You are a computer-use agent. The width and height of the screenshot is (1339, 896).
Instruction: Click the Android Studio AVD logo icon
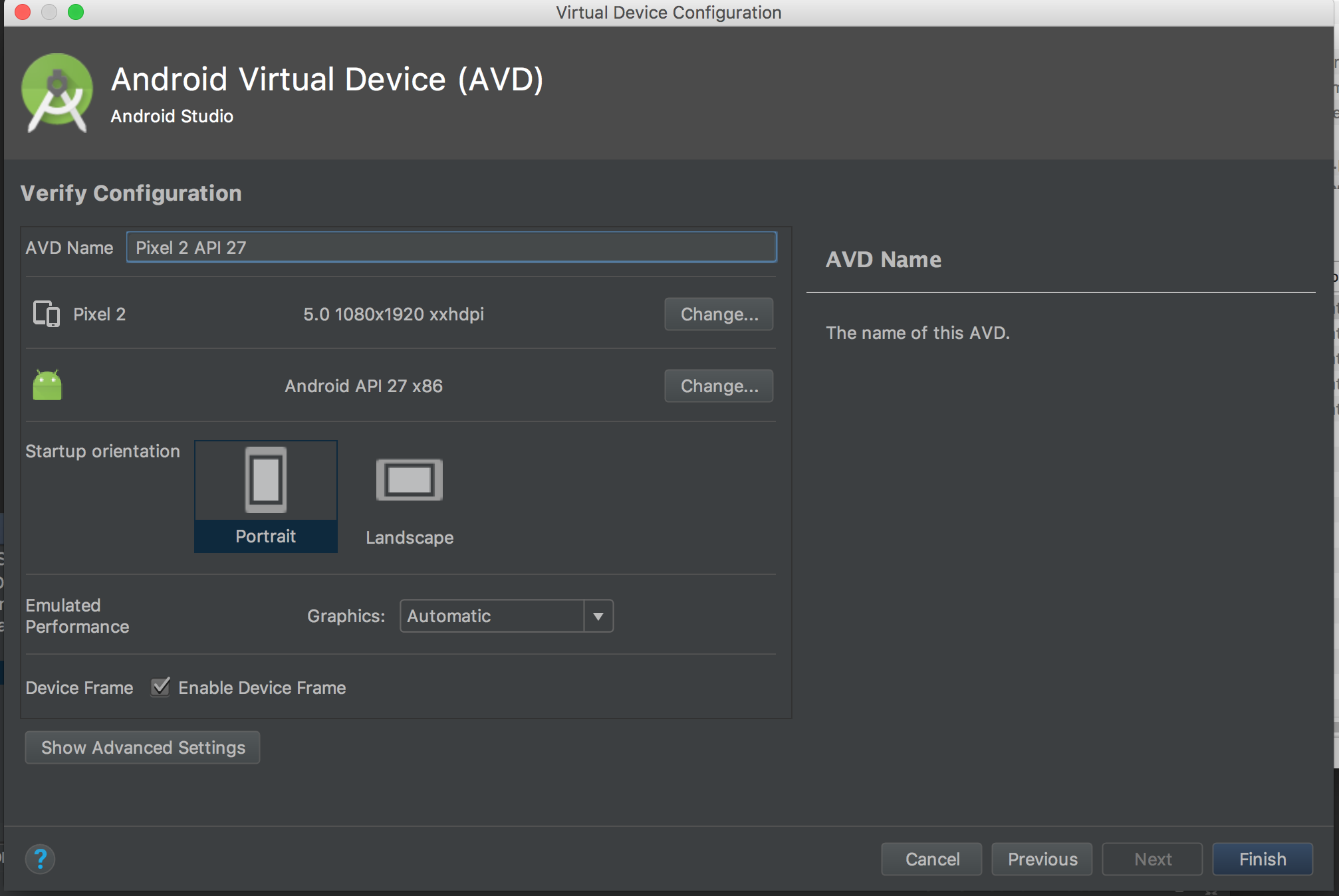click(57, 93)
